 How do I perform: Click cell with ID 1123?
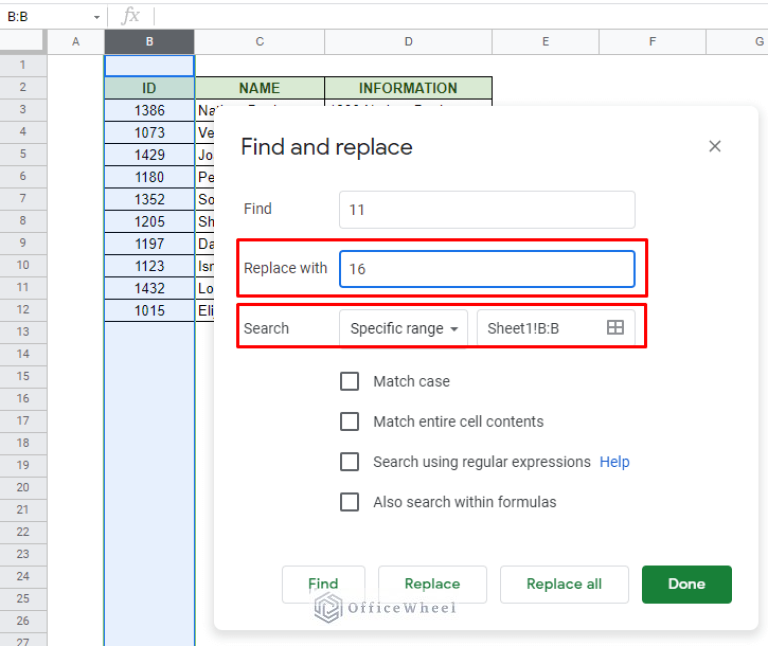coord(149,266)
